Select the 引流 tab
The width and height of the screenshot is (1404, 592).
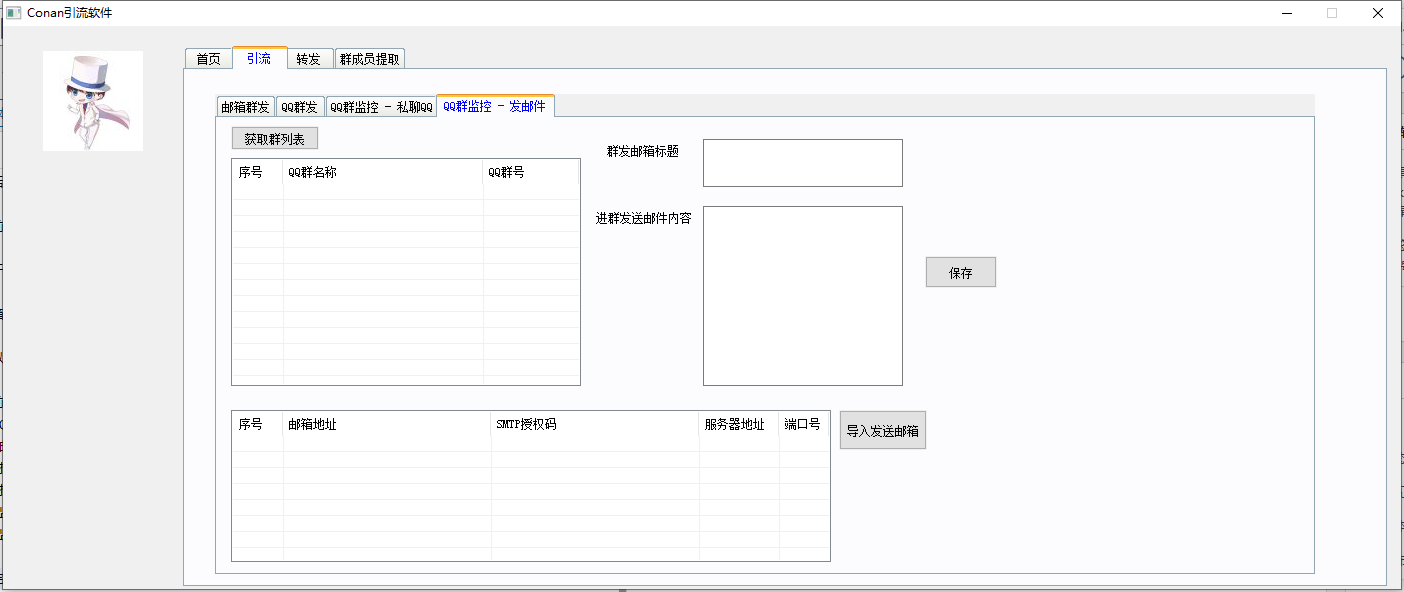[x=259, y=58]
